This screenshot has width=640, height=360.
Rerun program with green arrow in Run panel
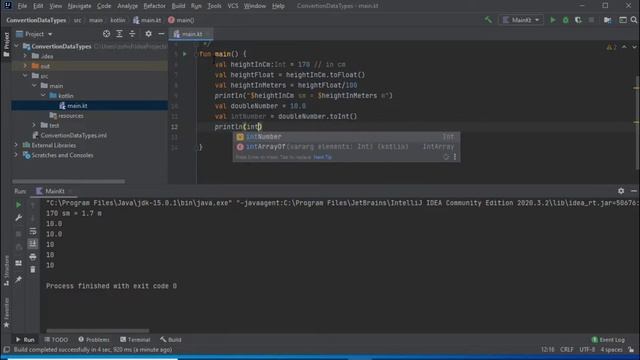coord(18,205)
